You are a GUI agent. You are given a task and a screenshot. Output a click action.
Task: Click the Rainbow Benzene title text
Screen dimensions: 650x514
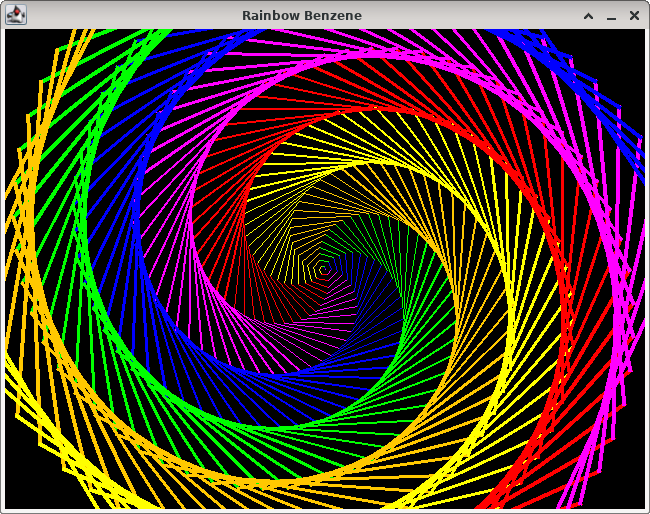[x=302, y=15]
